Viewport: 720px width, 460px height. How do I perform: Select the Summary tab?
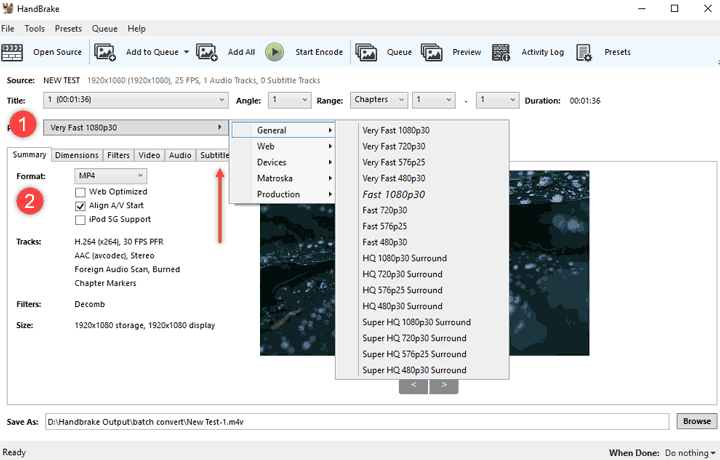[x=29, y=155]
